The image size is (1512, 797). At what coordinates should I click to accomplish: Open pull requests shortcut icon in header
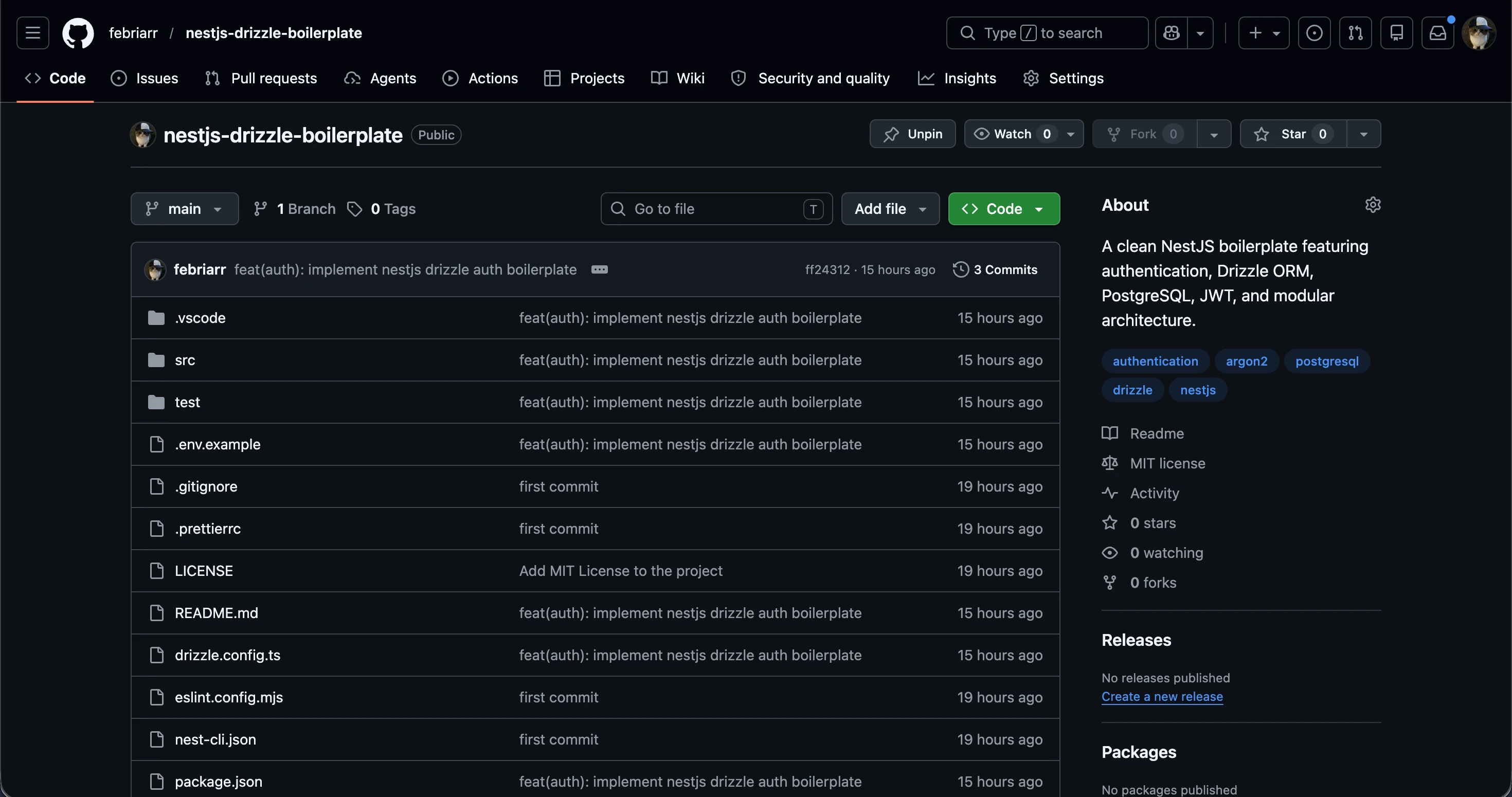click(x=1355, y=33)
